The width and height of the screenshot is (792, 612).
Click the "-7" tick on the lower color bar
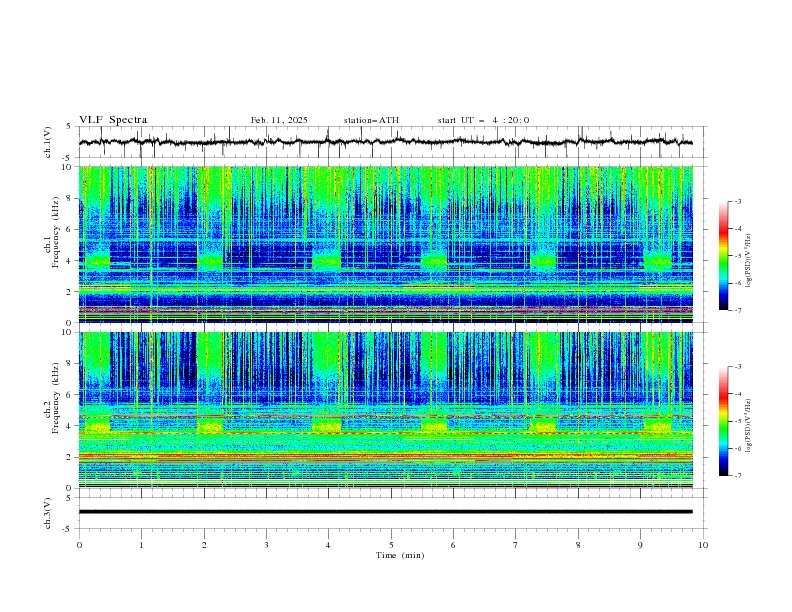(x=737, y=475)
